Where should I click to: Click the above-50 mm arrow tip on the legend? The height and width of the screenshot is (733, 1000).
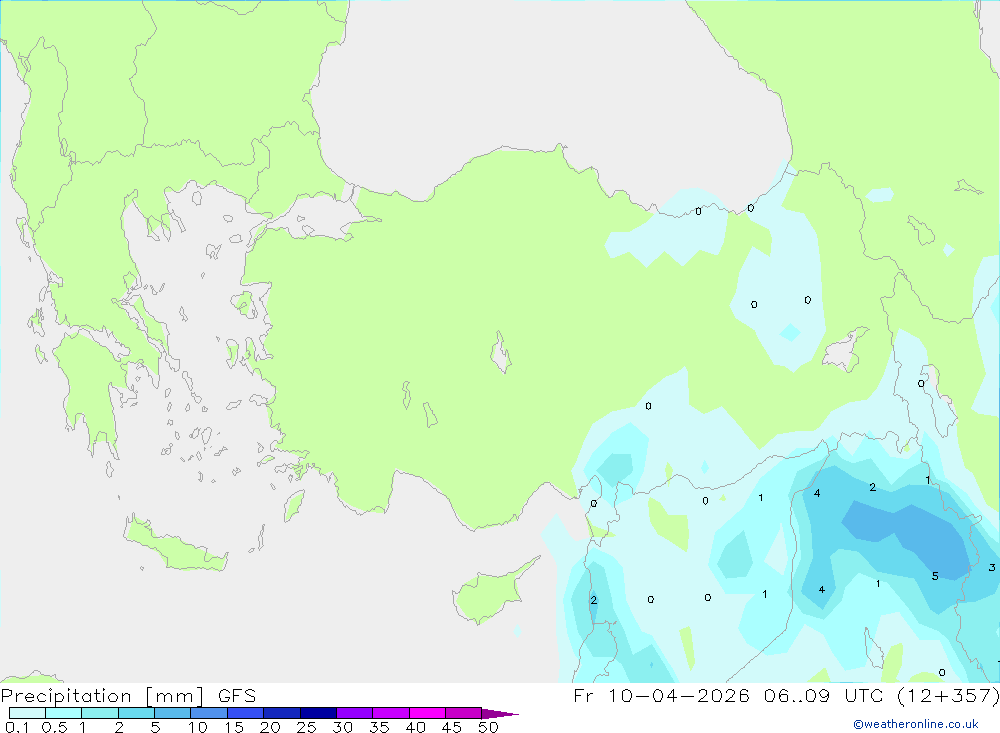click(499, 713)
